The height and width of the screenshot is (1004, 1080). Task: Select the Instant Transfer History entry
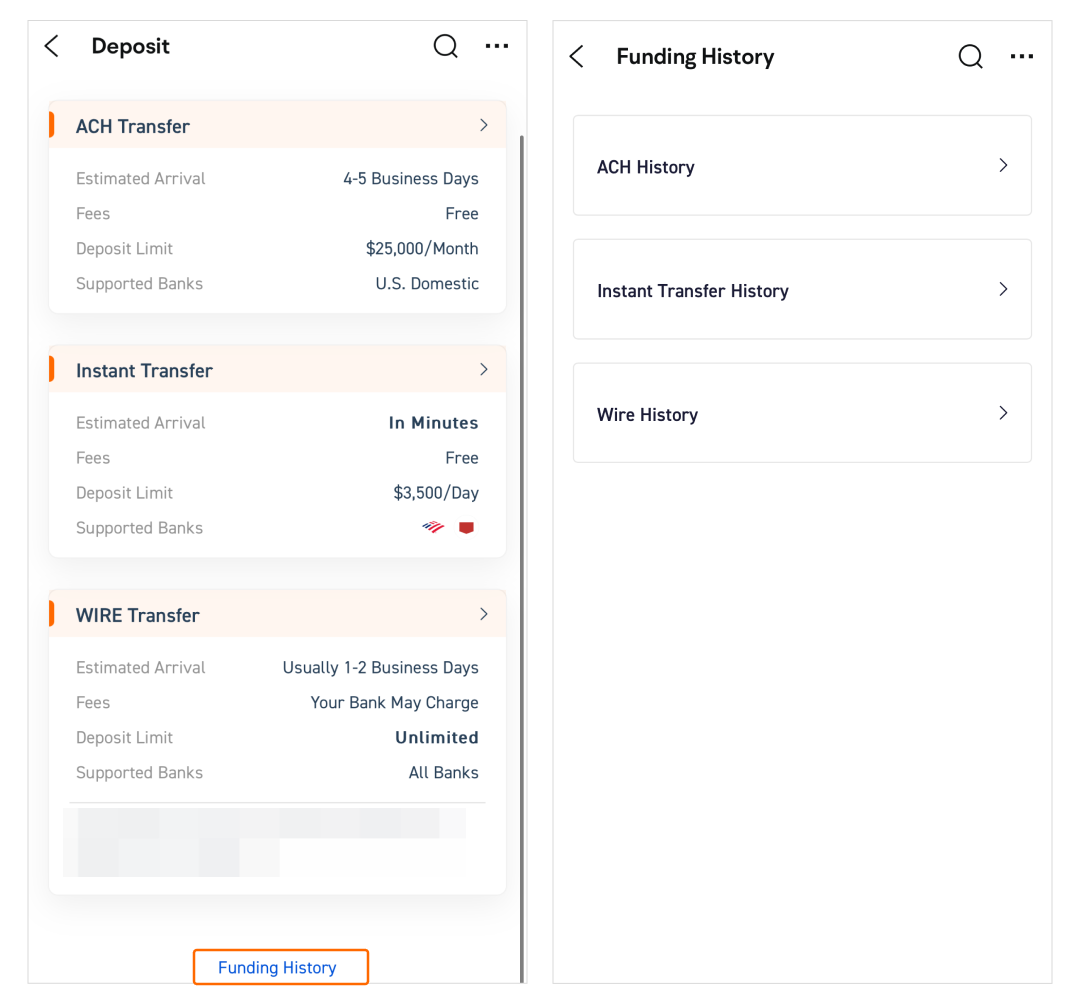coord(802,289)
